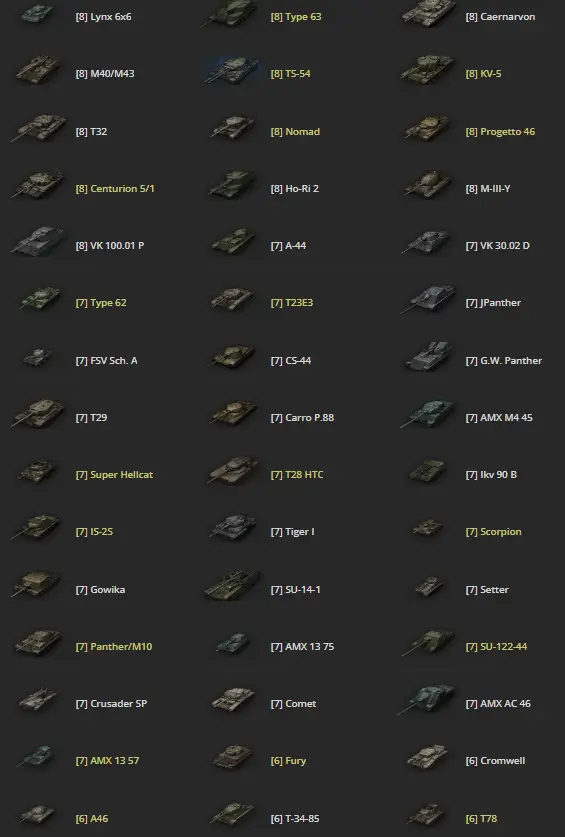
Task: Click the Progetto 46 premium tank name
Action: pyautogui.click(x=500, y=131)
